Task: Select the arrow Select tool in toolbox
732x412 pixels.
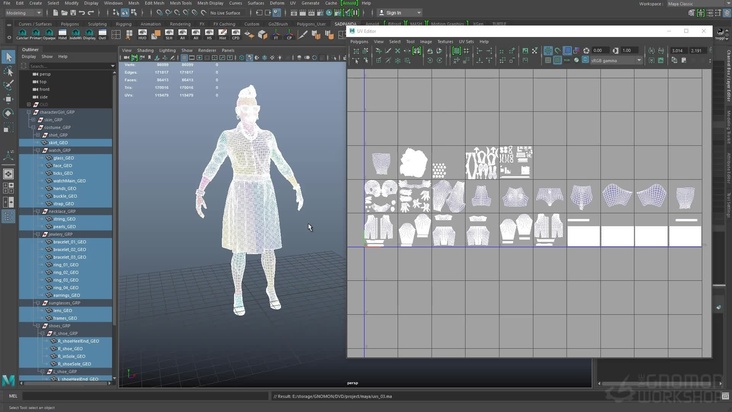Action: [8, 57]
